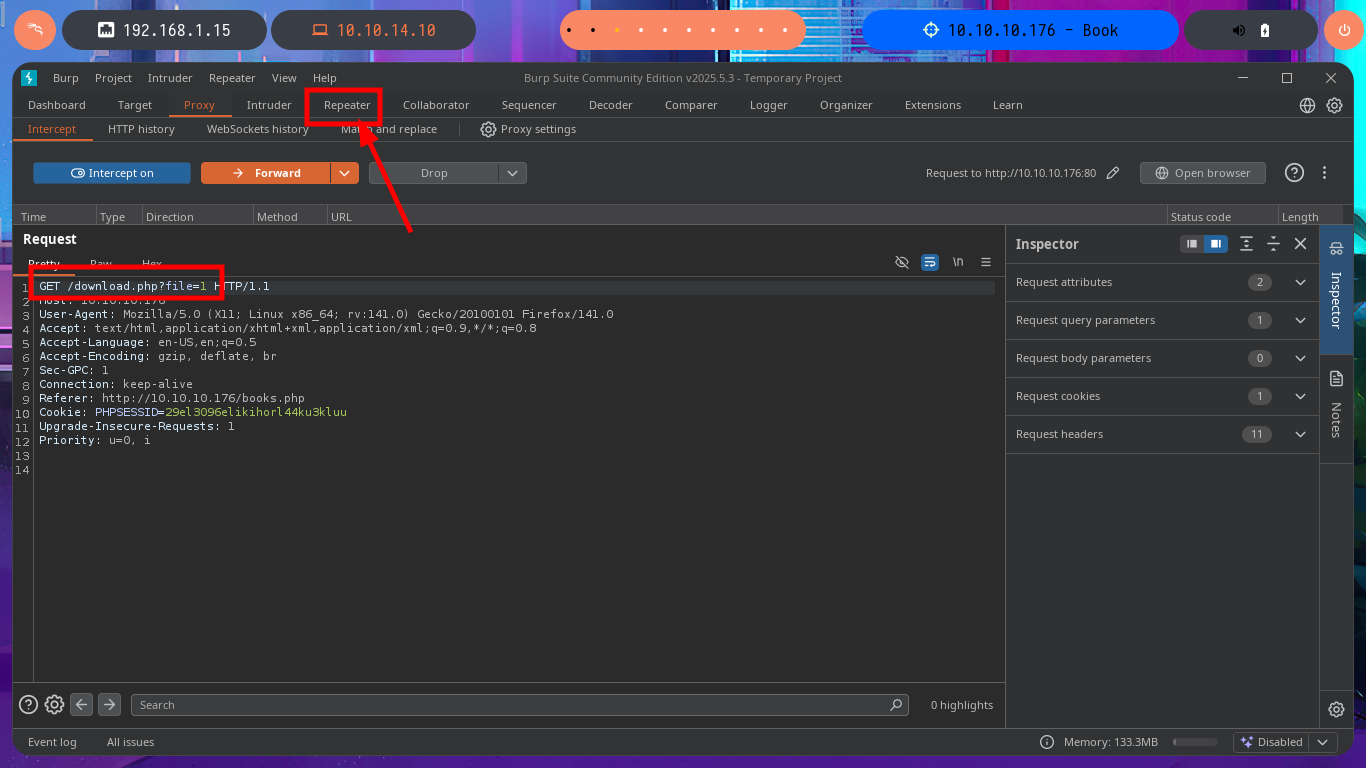Open the WebSockets history subtab
1366x768 pixels.
[x=257, y=129]
